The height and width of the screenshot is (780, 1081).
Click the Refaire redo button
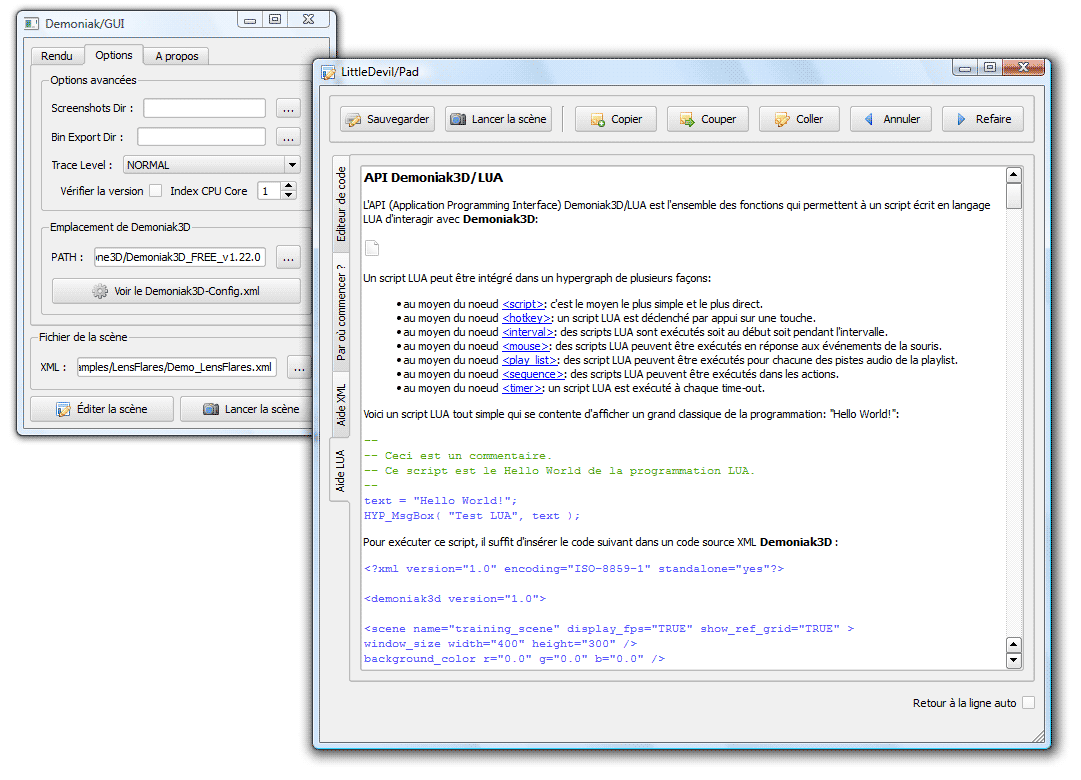(x=982, y=119)
